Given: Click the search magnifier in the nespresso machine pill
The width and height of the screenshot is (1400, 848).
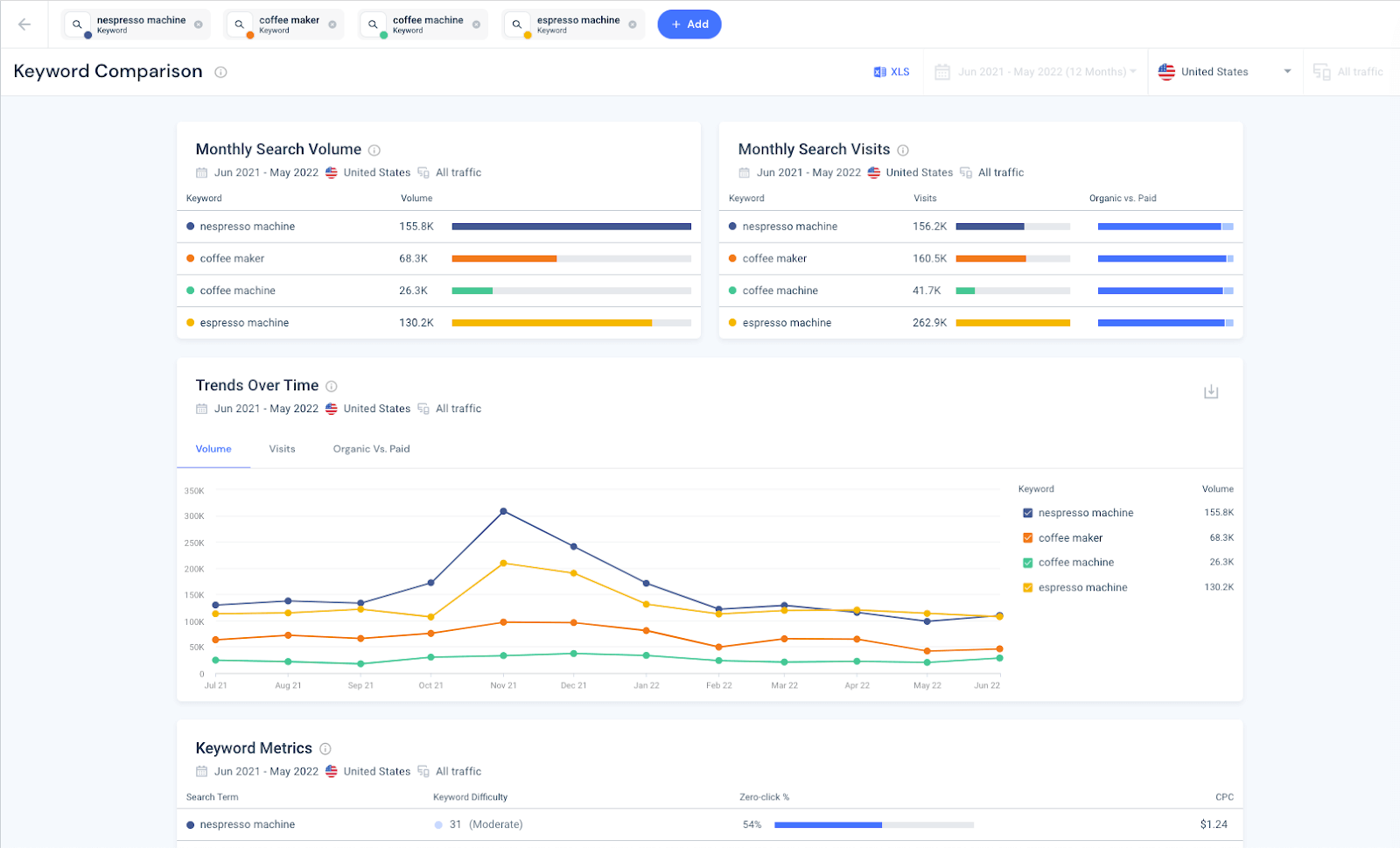Looking at the screenshot, I should coord(79,24).
